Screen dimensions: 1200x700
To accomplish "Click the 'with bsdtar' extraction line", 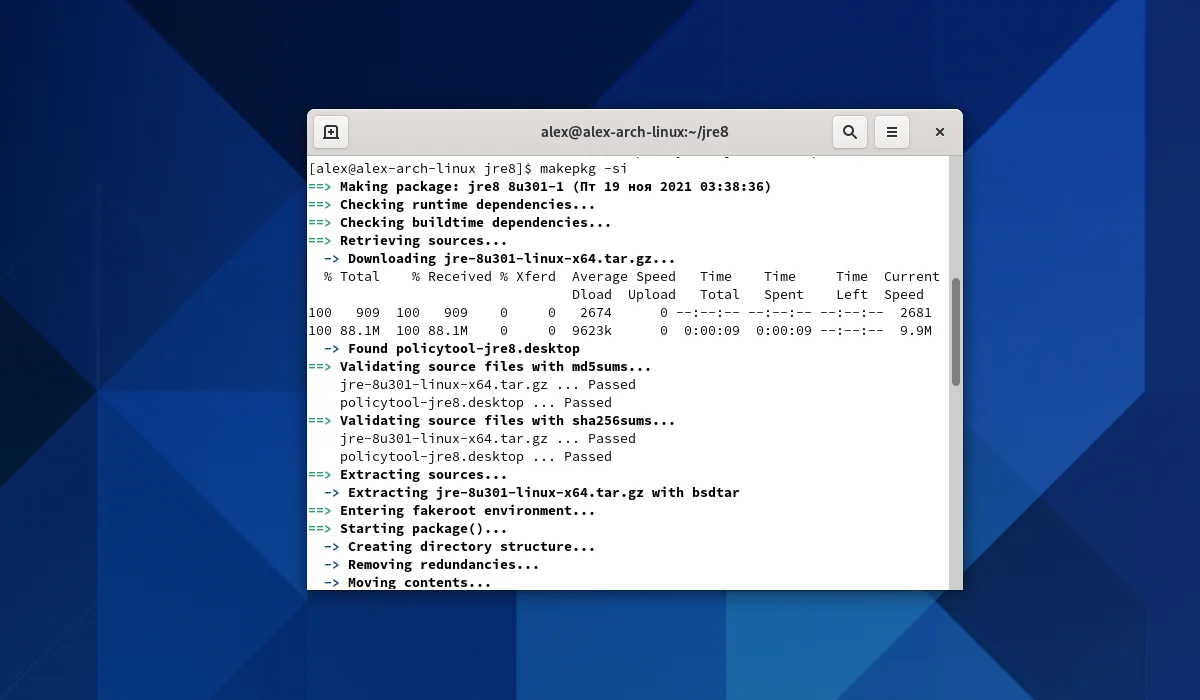I will point(532,493).
